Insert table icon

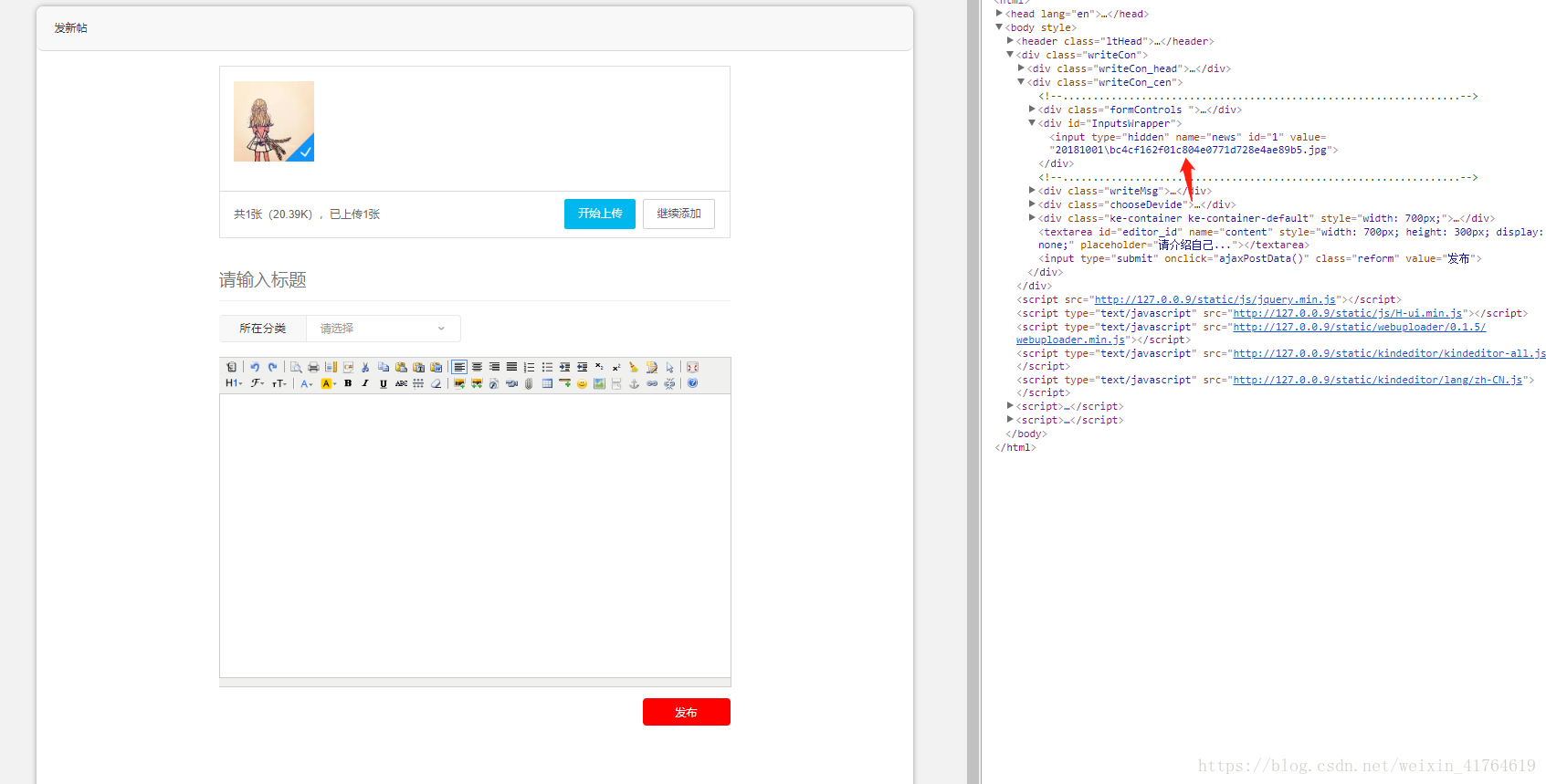click(547, 383)
